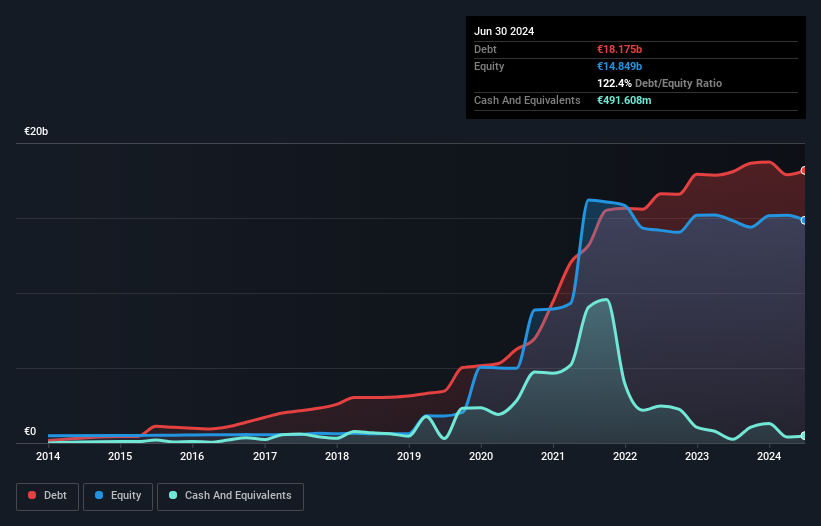The image size is (821, 526).
Task: Click the Jun 30 2024 tooltip date
Action: pyautogui.click(x=504, y=31)
